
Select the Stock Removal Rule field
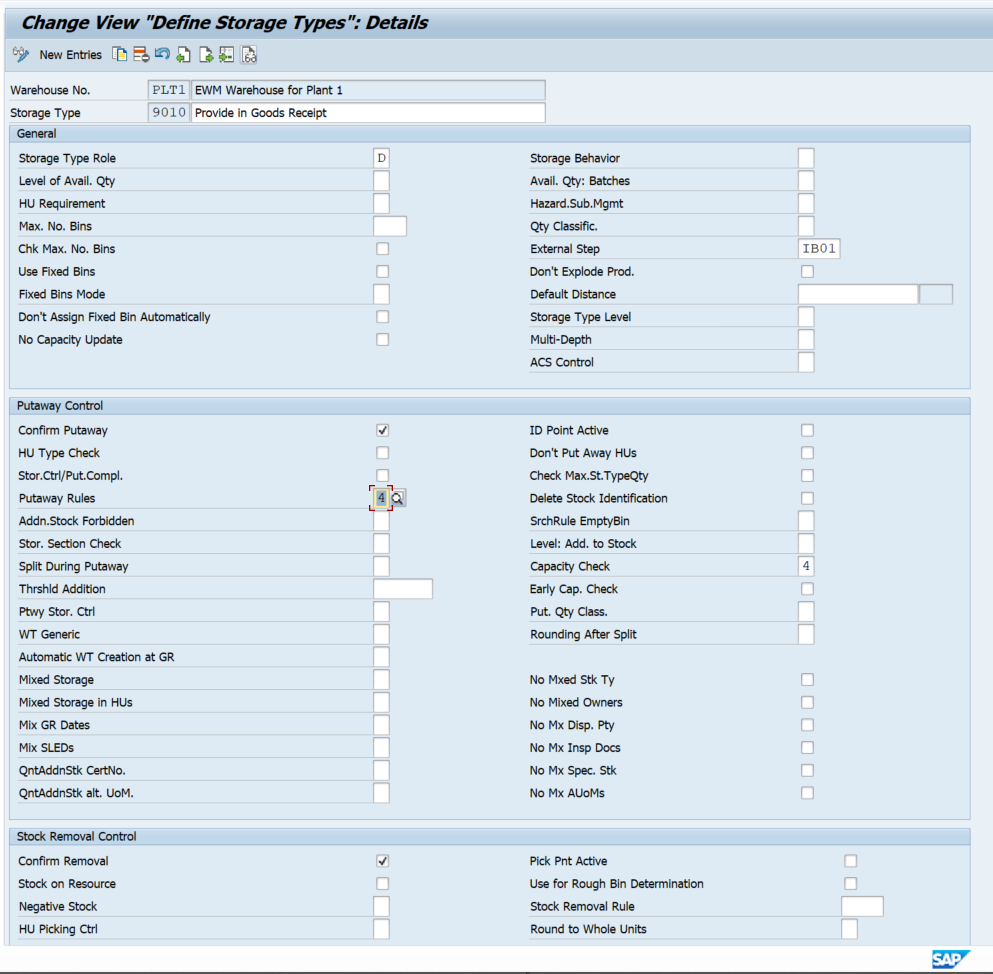pos(863,906)
